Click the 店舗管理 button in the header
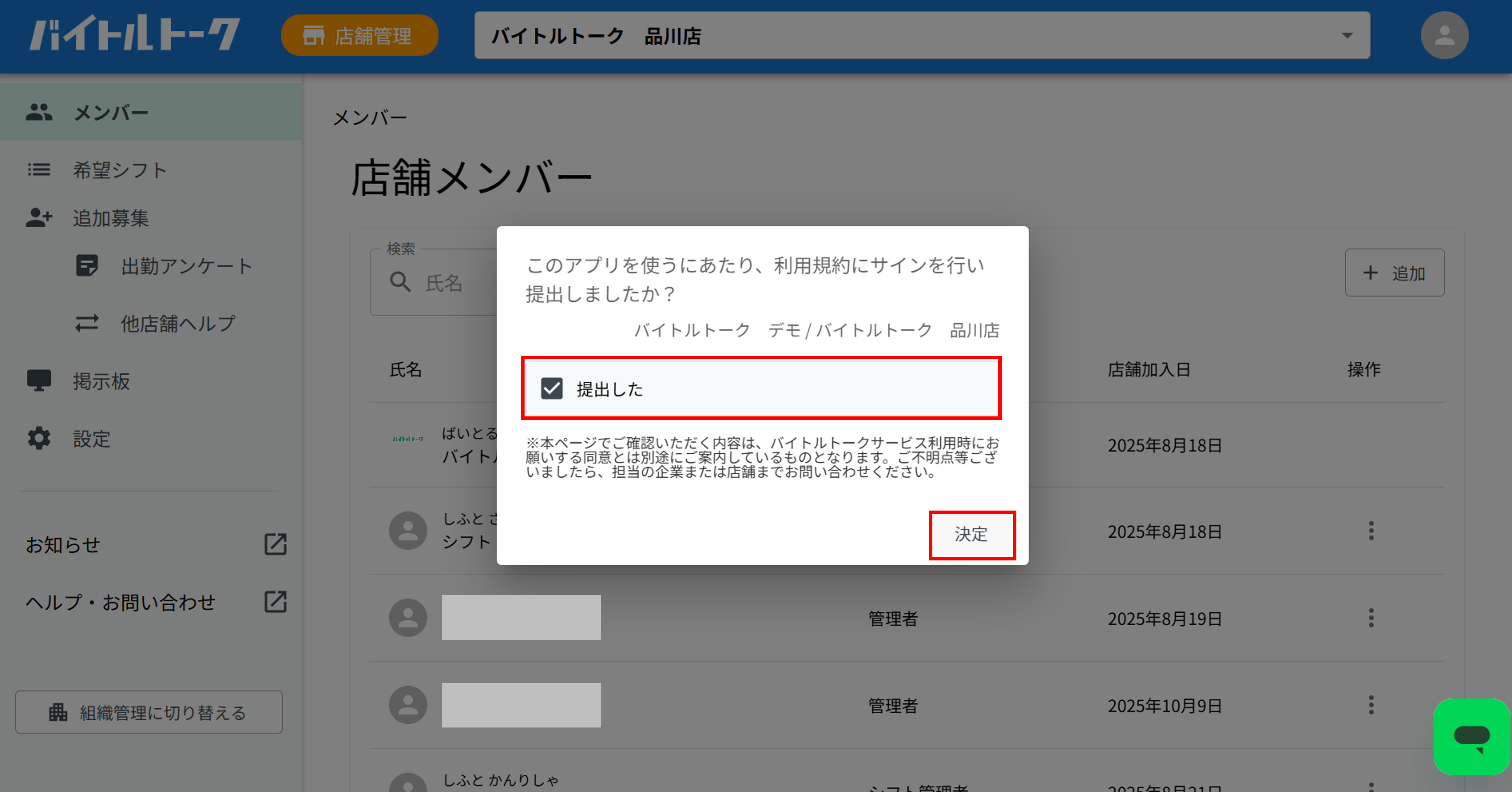The height and width of the screenshot is (792, 1512). 359,36
